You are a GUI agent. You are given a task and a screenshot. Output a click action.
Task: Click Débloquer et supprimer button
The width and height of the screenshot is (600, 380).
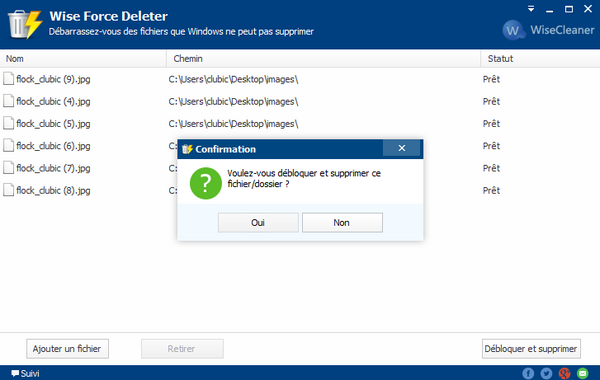531,349
